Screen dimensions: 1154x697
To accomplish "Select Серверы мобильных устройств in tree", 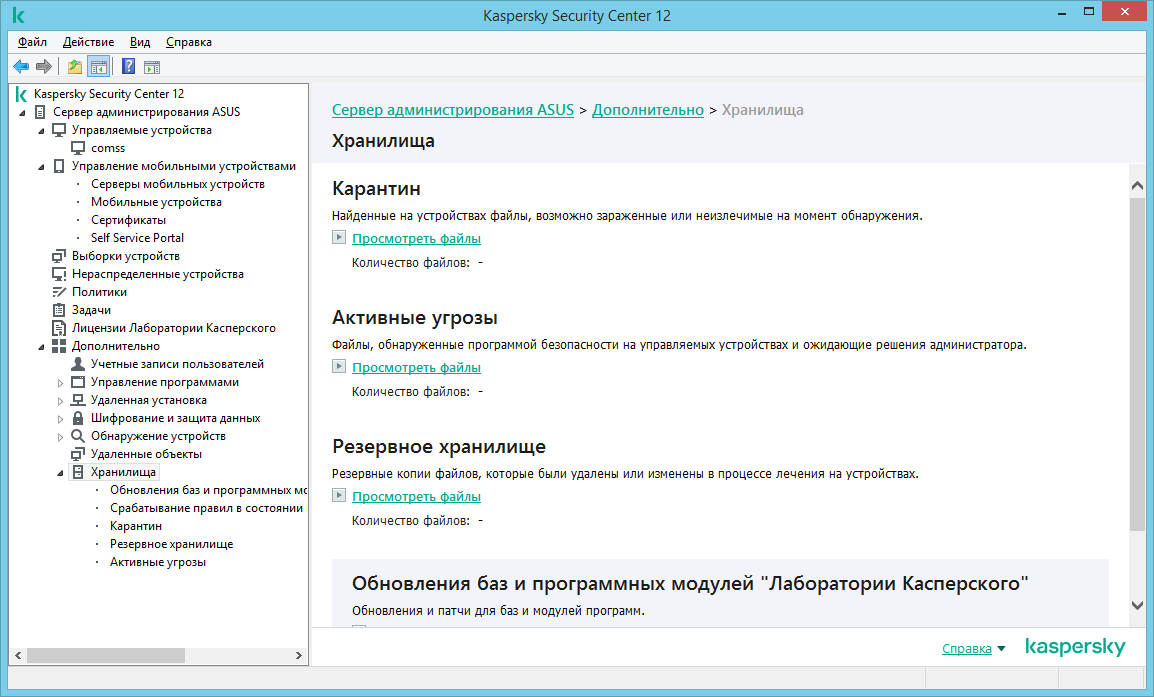I will click(177, 184).
